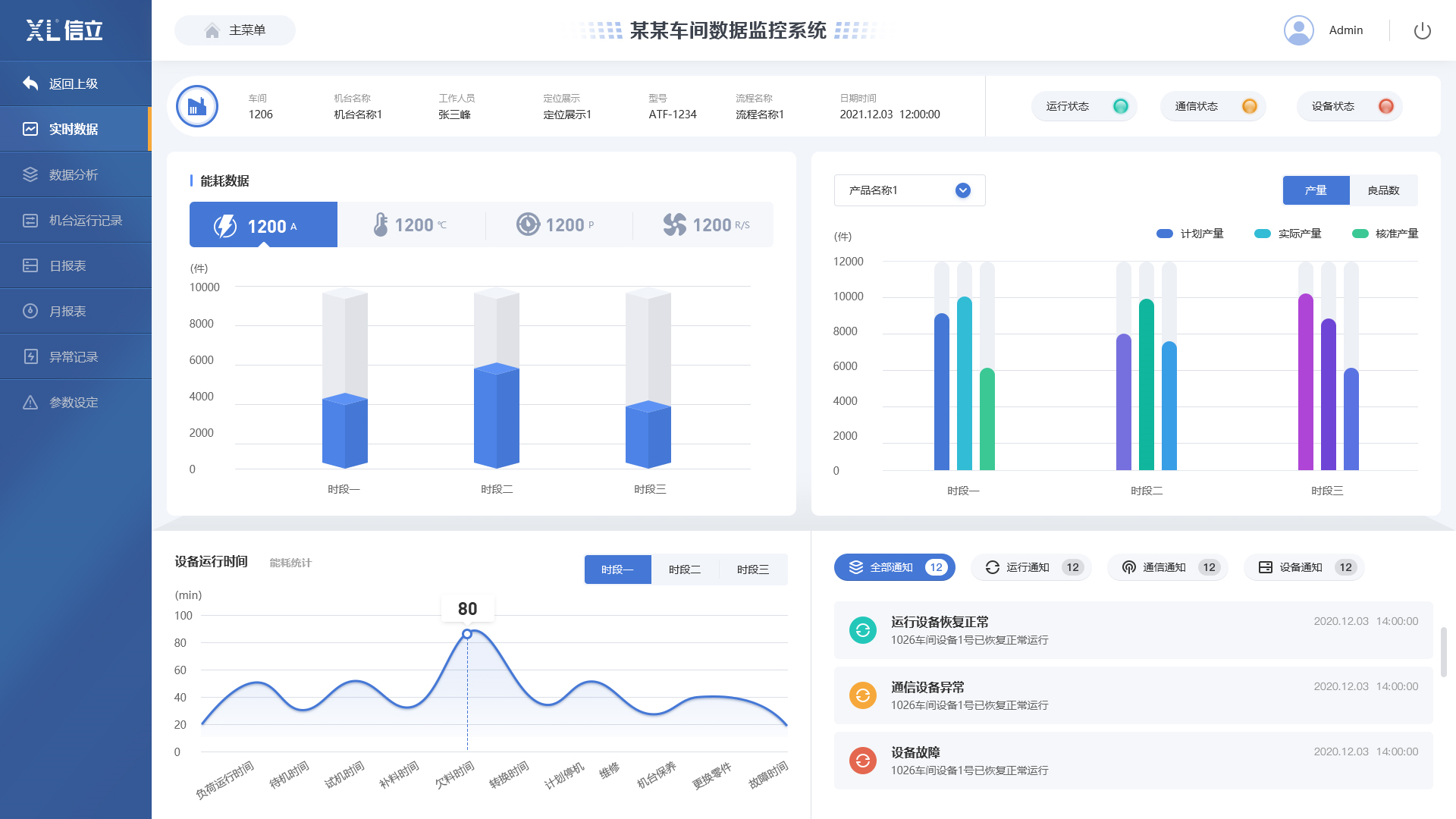The height and width of the screenshot is (819, 1456).
Task: Select the pressure gauge 1200 P icon
Action: tap(528, 224)
